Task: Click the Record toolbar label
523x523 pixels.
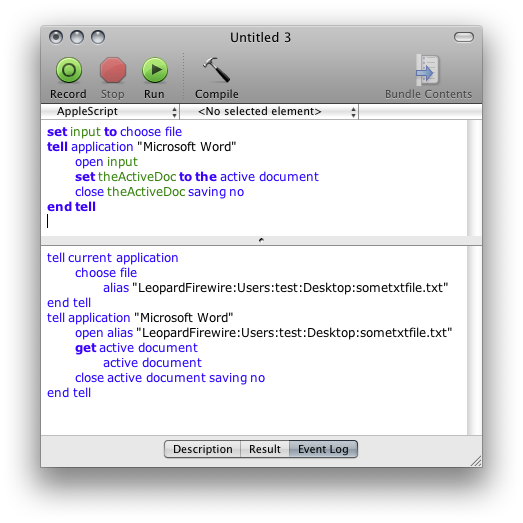Action: (x=68, y=94)
